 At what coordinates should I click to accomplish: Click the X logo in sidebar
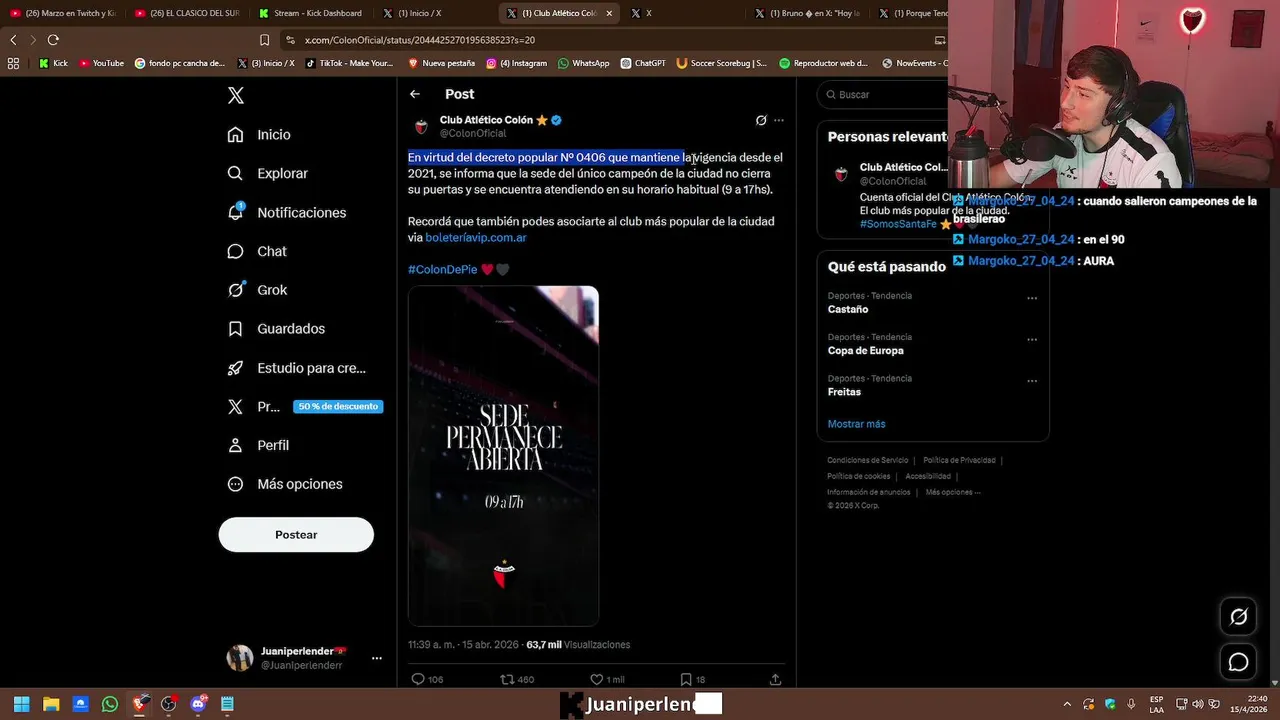(235, 95)
